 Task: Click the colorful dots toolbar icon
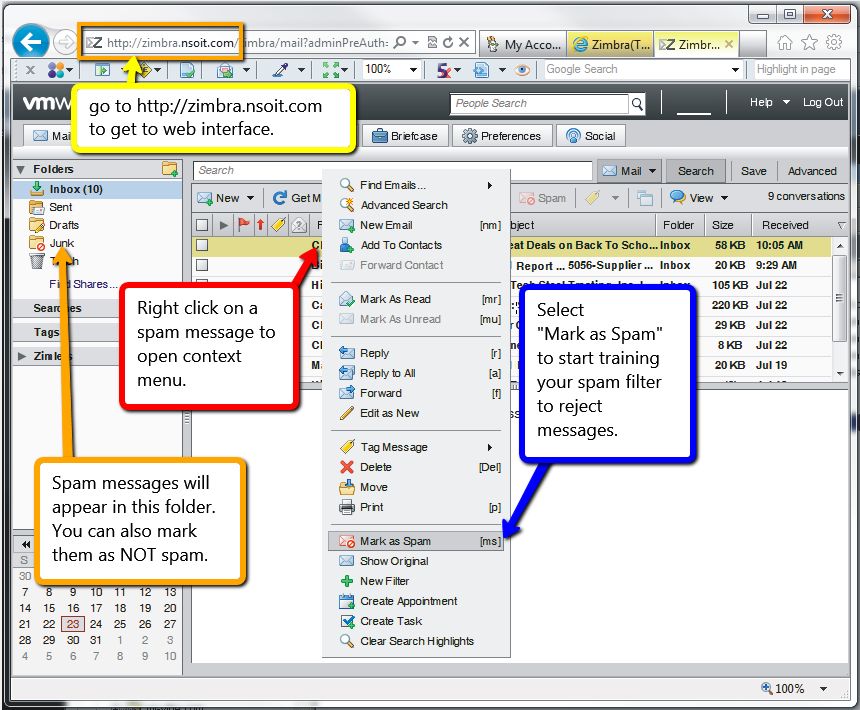pos(55,70)
